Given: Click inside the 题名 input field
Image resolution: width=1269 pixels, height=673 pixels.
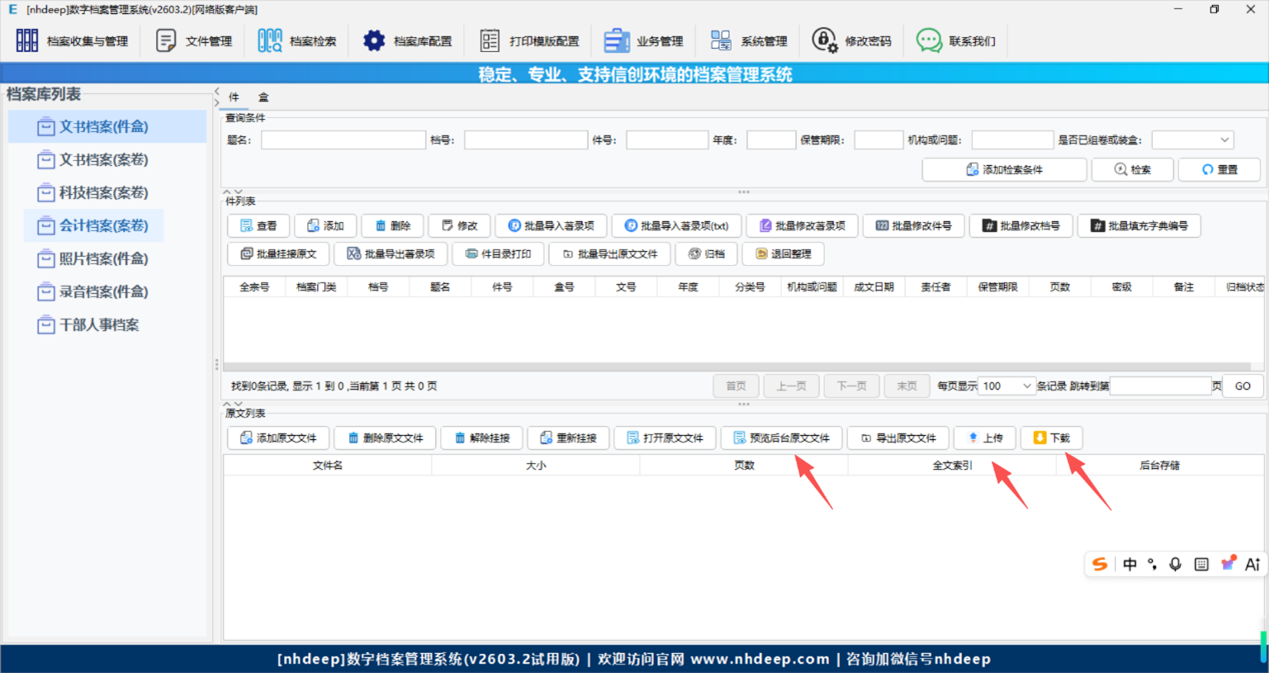Looking at the screenshot, I should click(x=342, y=139).
